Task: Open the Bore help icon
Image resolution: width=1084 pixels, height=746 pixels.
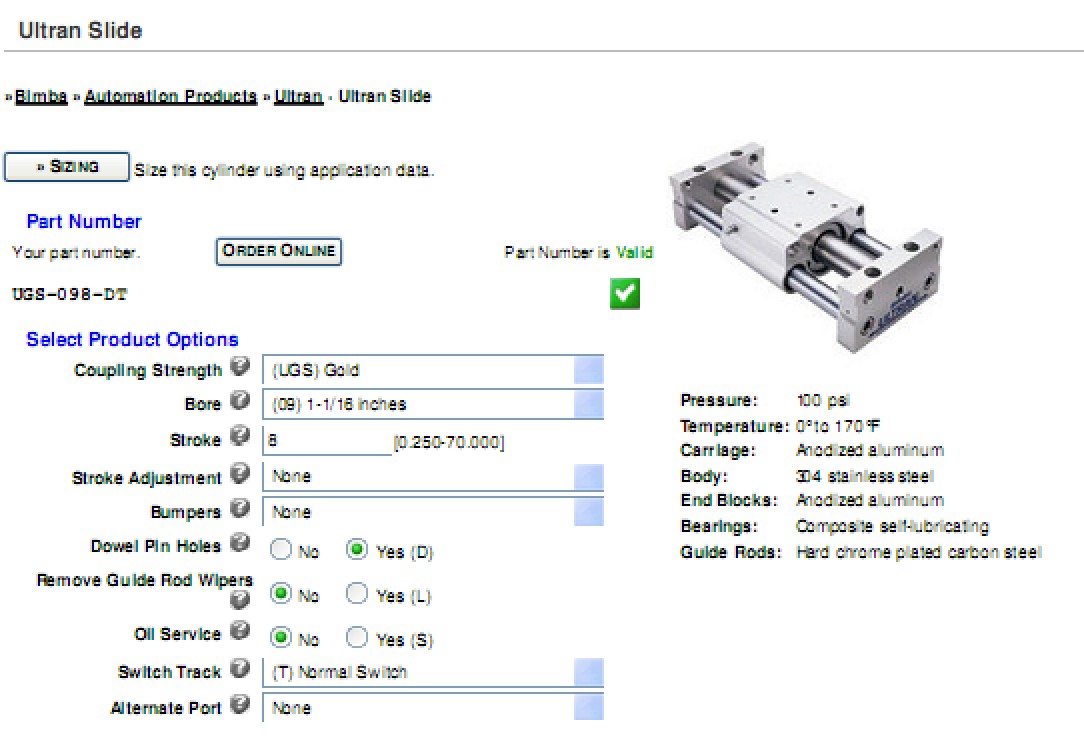Action: click(240, 400)
